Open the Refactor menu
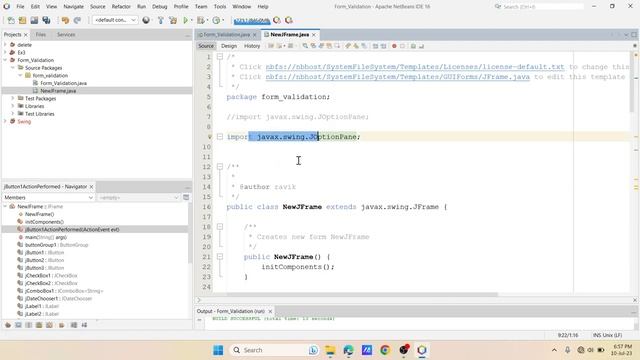Image resolution: width=640 pixels, height=360 pixels. click(121, 7)
